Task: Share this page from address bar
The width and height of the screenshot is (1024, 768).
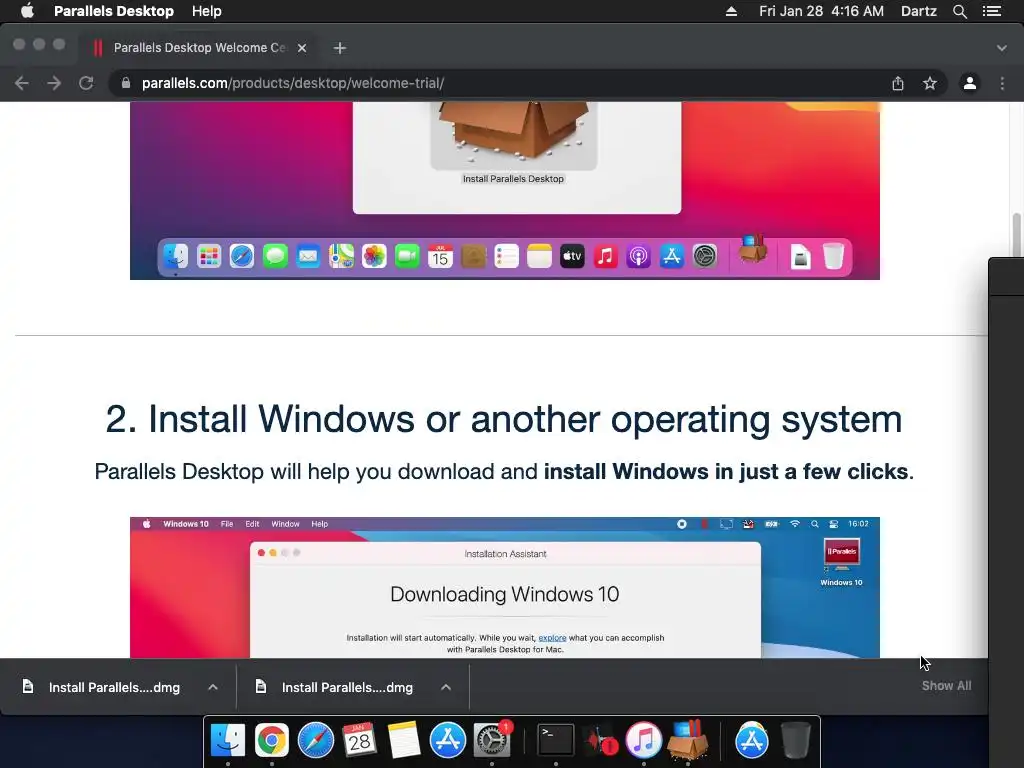Action: pyautogui.click(x=898, y=83)
